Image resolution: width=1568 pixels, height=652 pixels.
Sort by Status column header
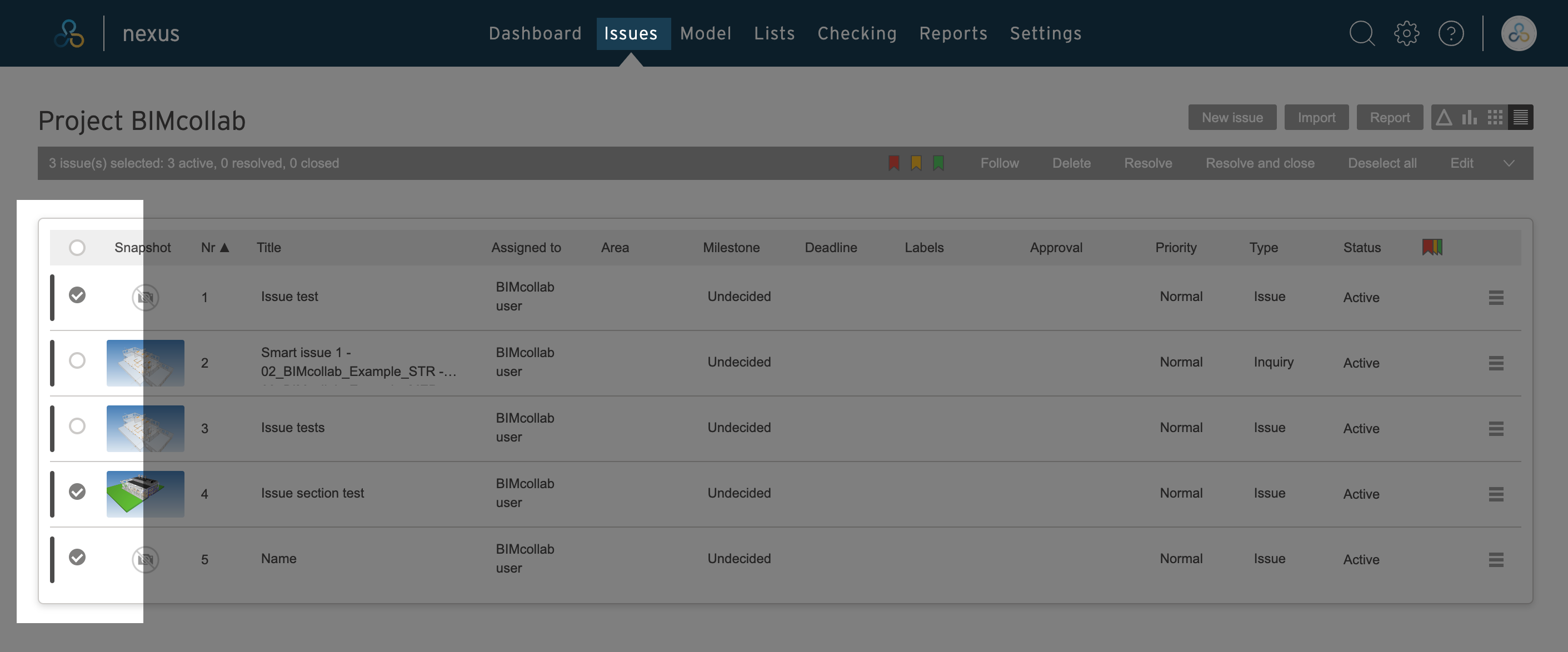click(x=1362, y=248)
